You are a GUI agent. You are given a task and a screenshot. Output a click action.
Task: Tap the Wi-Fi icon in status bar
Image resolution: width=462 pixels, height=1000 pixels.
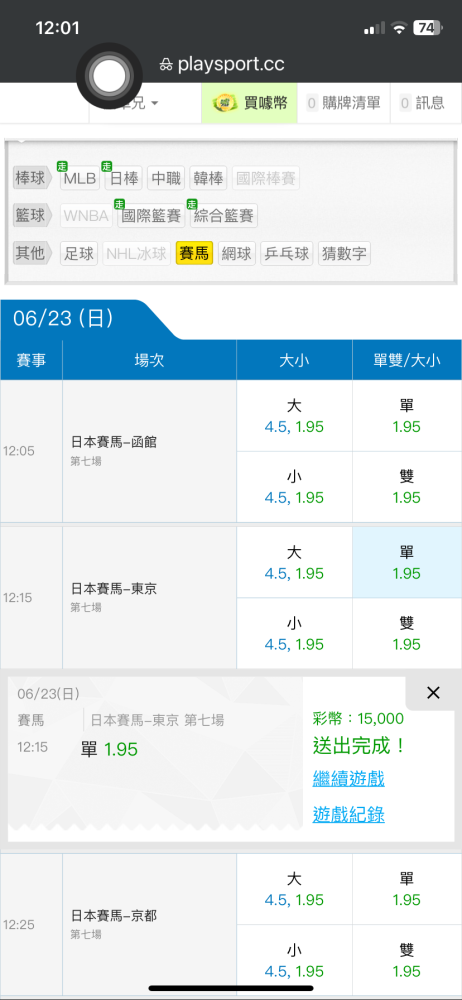399,27
